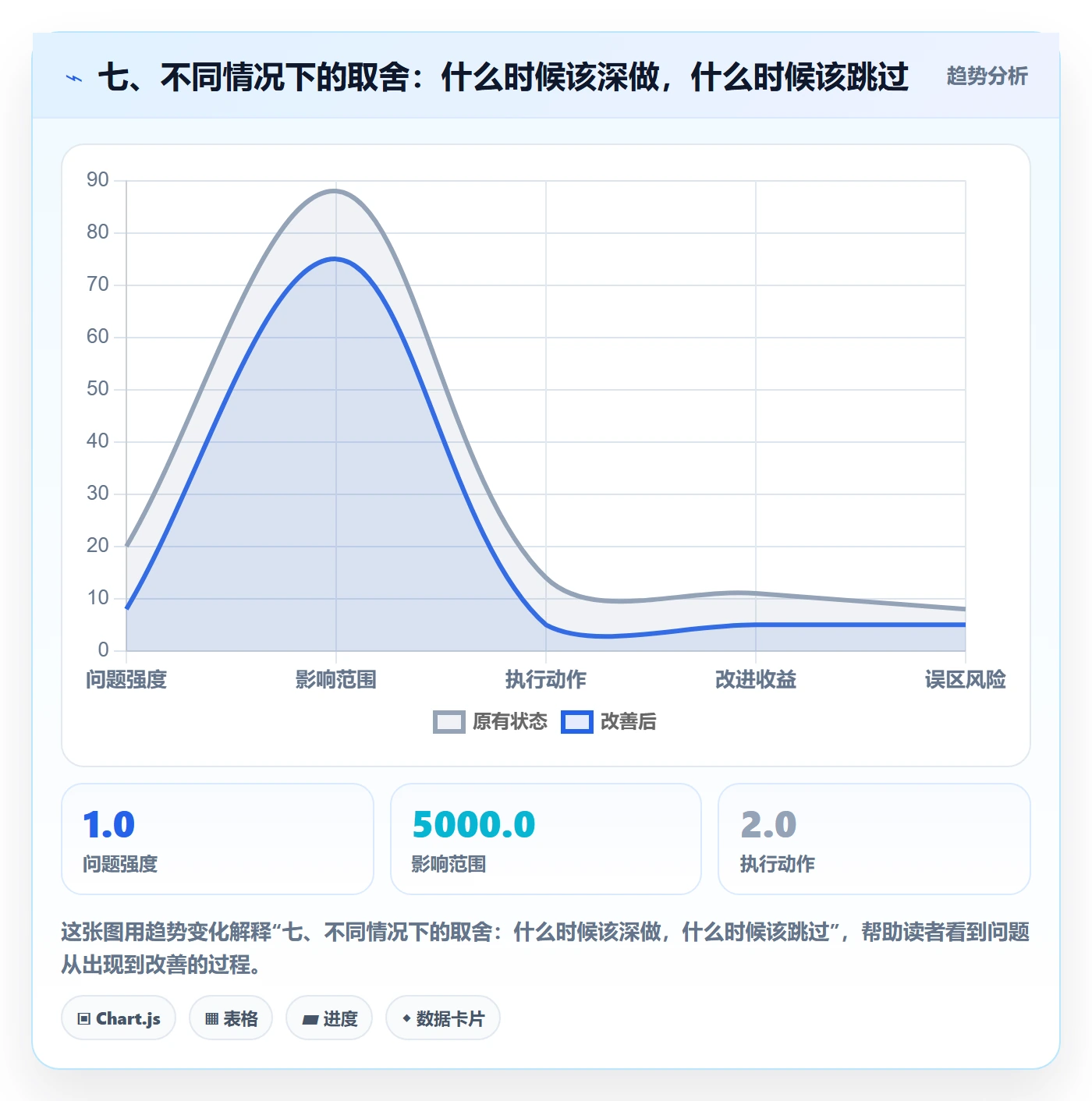Select the 数据卡片 tag chip
The height and width of the screenshot is (1101, 1092).
pos(443,1018)
